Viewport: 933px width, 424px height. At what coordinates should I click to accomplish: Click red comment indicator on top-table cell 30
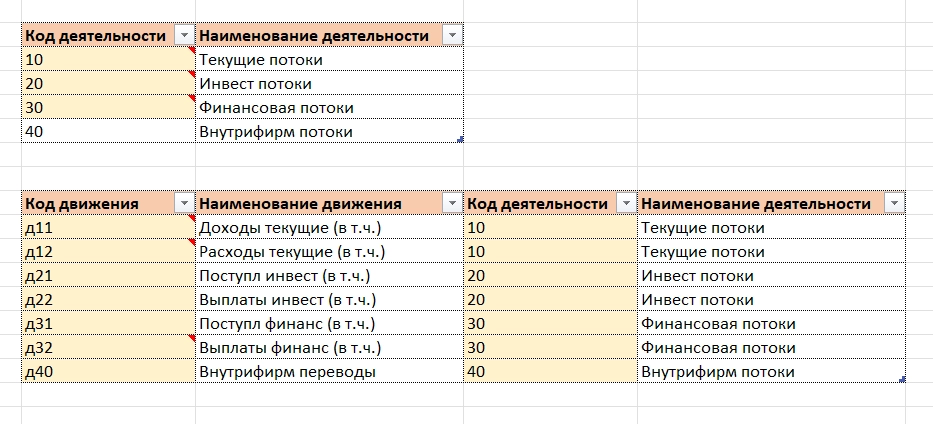(x=192, y=98)
